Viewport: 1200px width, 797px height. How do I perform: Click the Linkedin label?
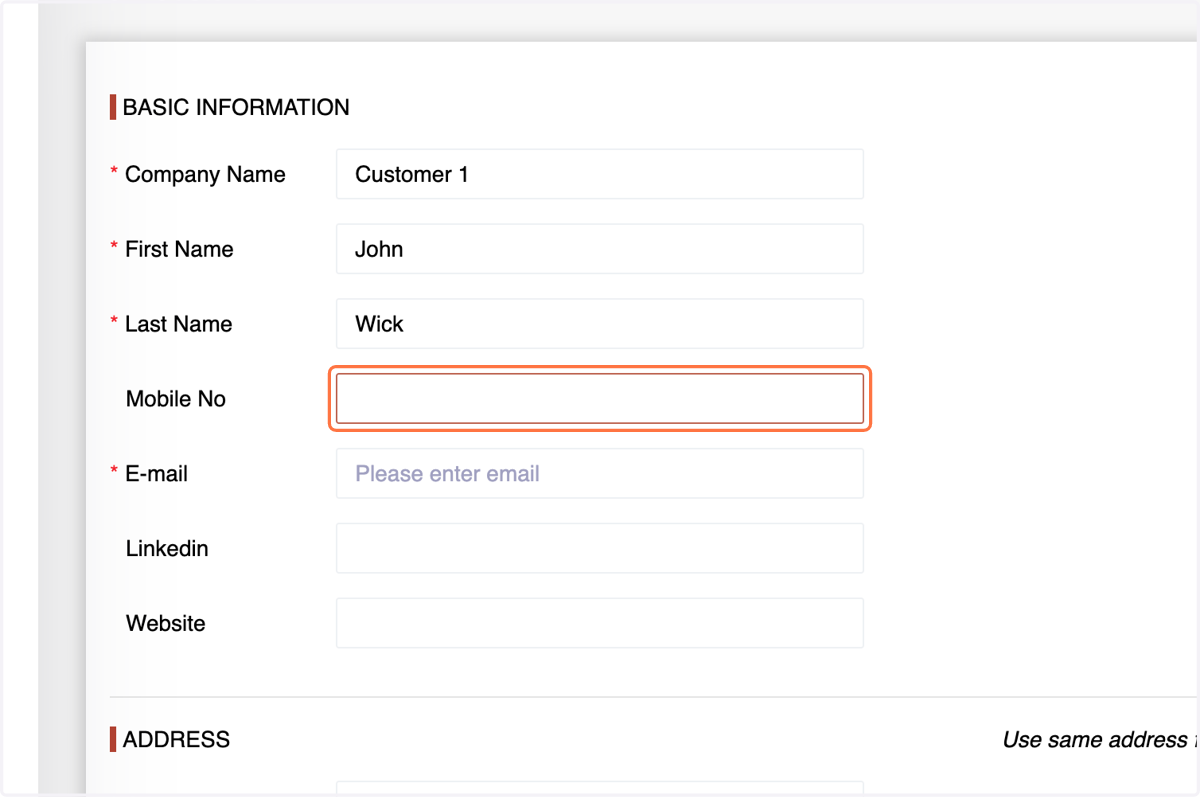point(167,548)
